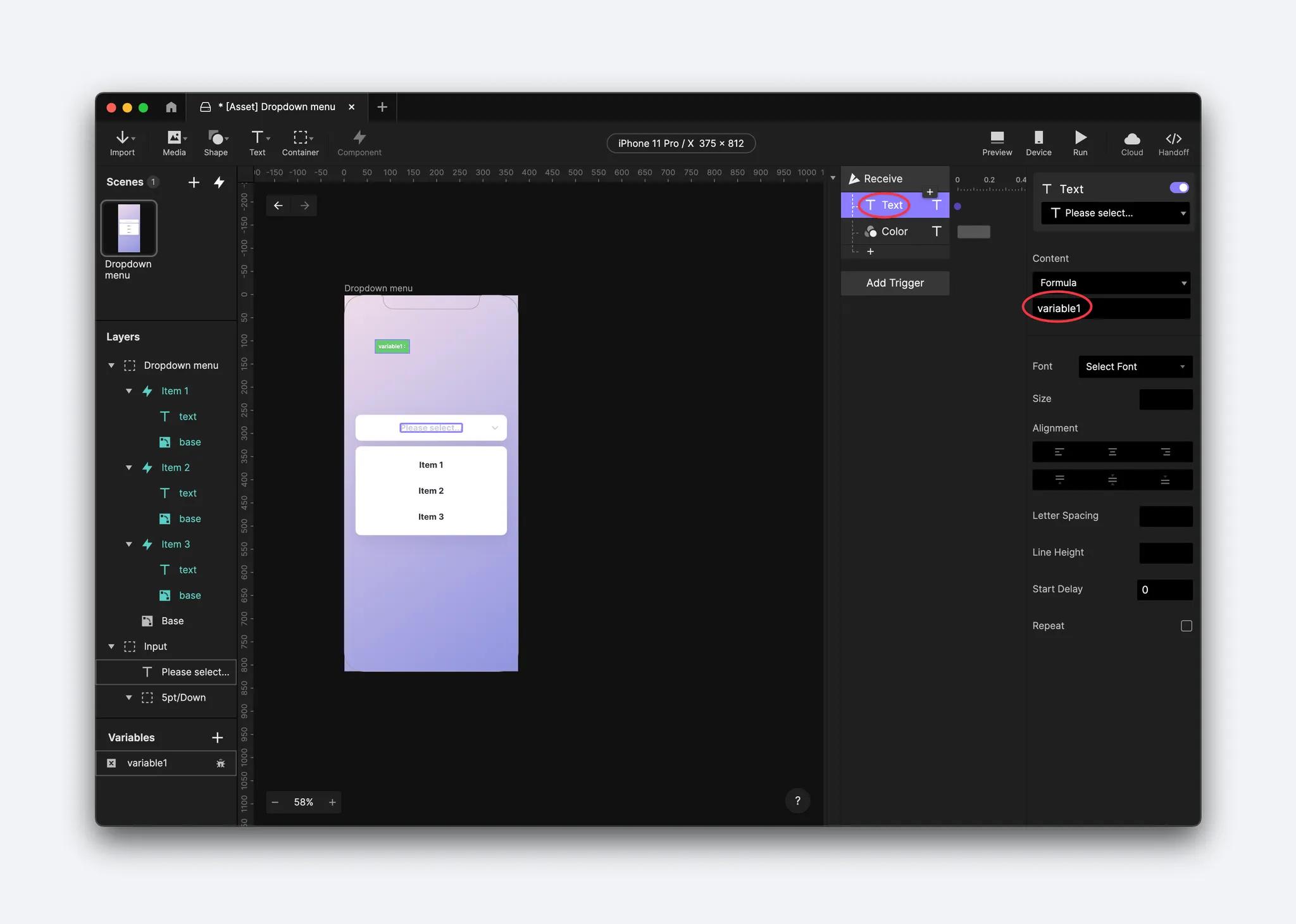Collapse the Dropdown menu layer group
This screenshot has width=1296, height=924.
pos(111,366)
